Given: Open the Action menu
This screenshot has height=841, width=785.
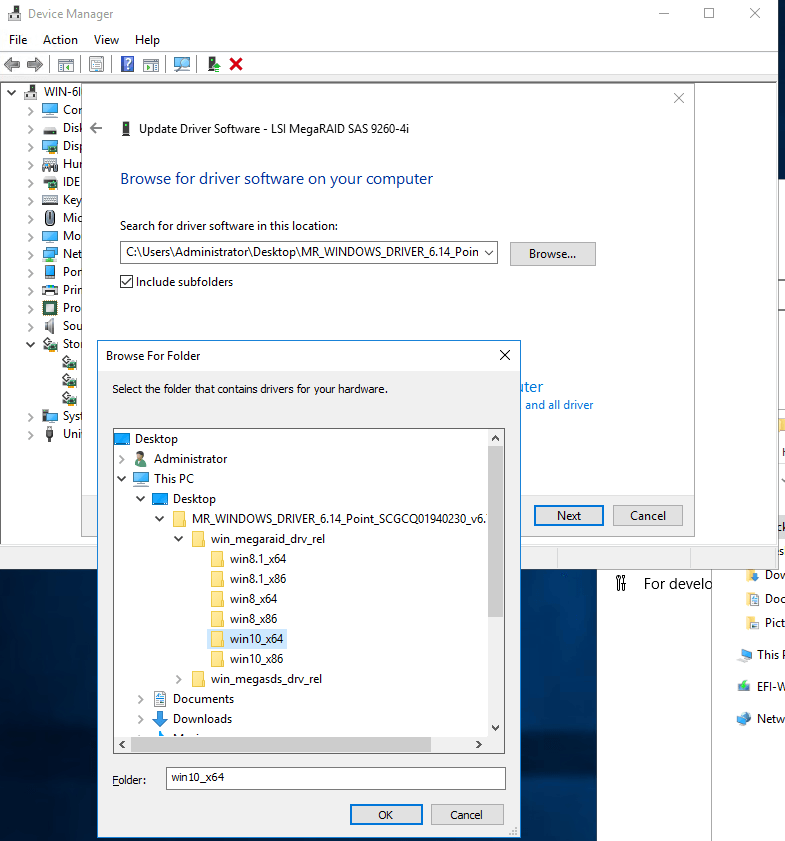Looking at the screenshot, I should point(60,40).
